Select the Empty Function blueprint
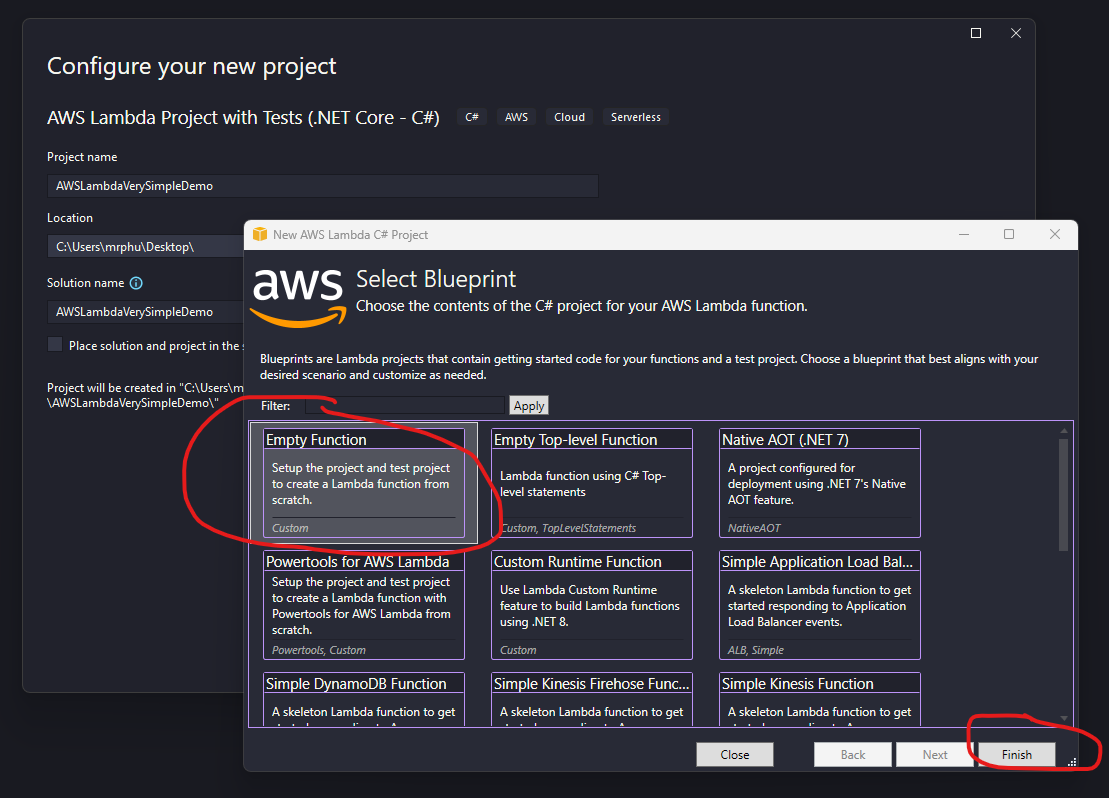1109x798 pixels. tap(364, 483)
